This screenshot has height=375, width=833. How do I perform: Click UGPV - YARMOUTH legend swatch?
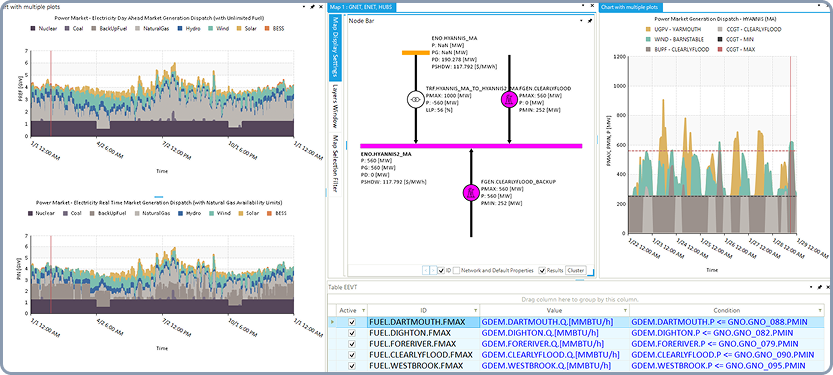click(x=649, y=29)
